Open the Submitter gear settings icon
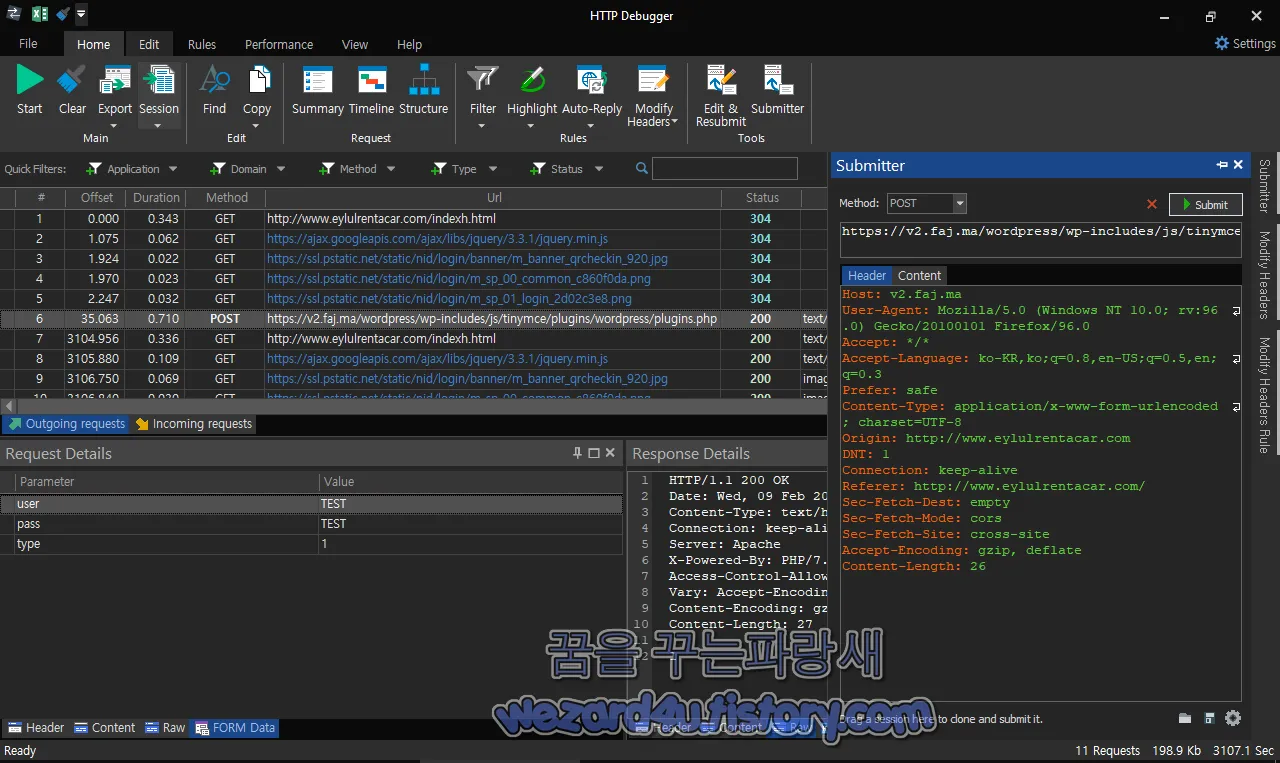Screen dimensions: 1280x763 pos(1233,718)
